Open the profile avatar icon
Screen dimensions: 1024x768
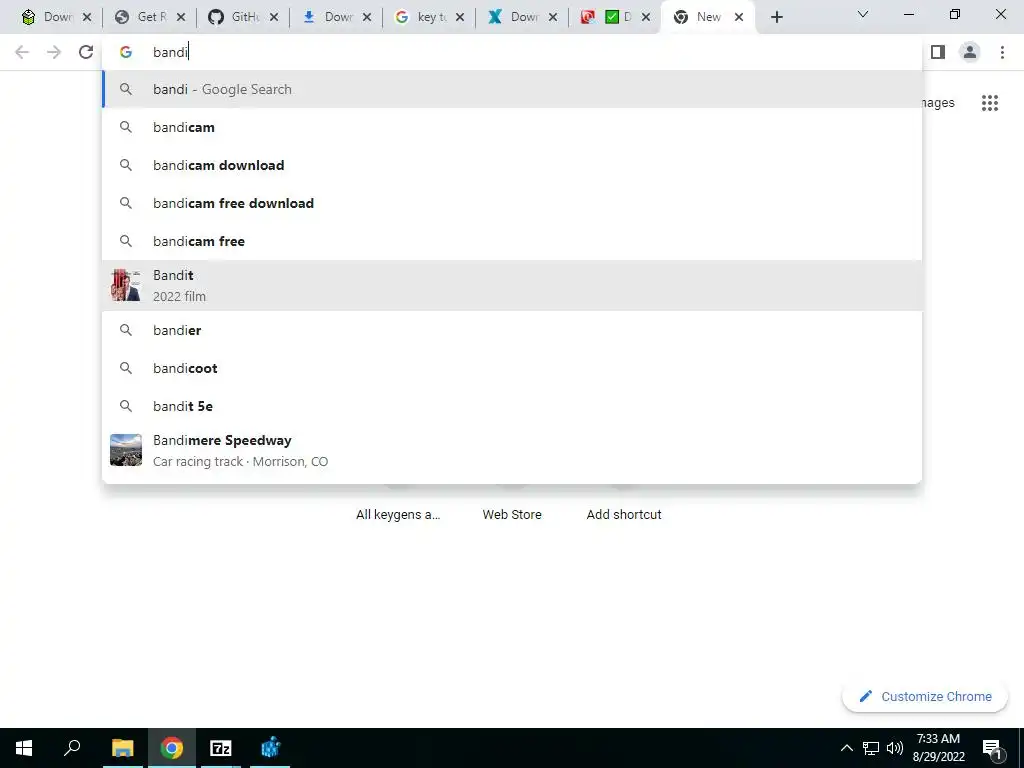(970, 52)
